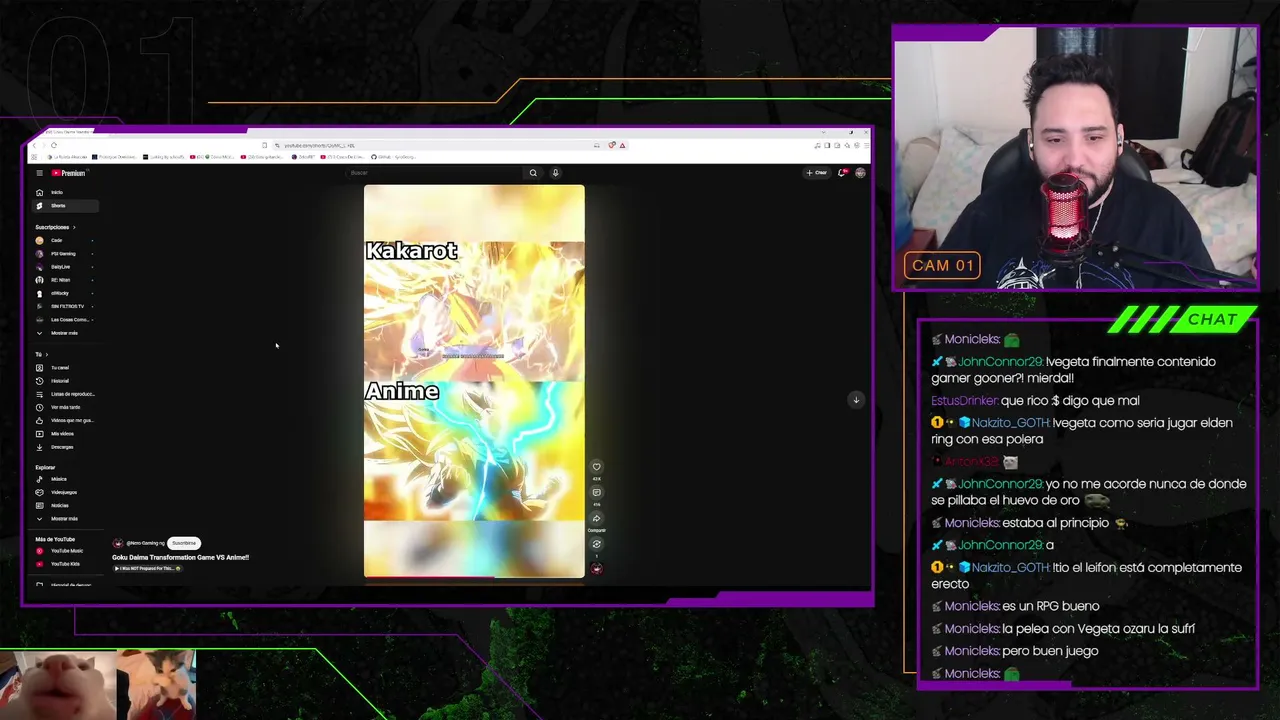The height and width of the screenshot is (720, 1280).
Task: Click the search magnifier button
Action: [x=533, y=173]
